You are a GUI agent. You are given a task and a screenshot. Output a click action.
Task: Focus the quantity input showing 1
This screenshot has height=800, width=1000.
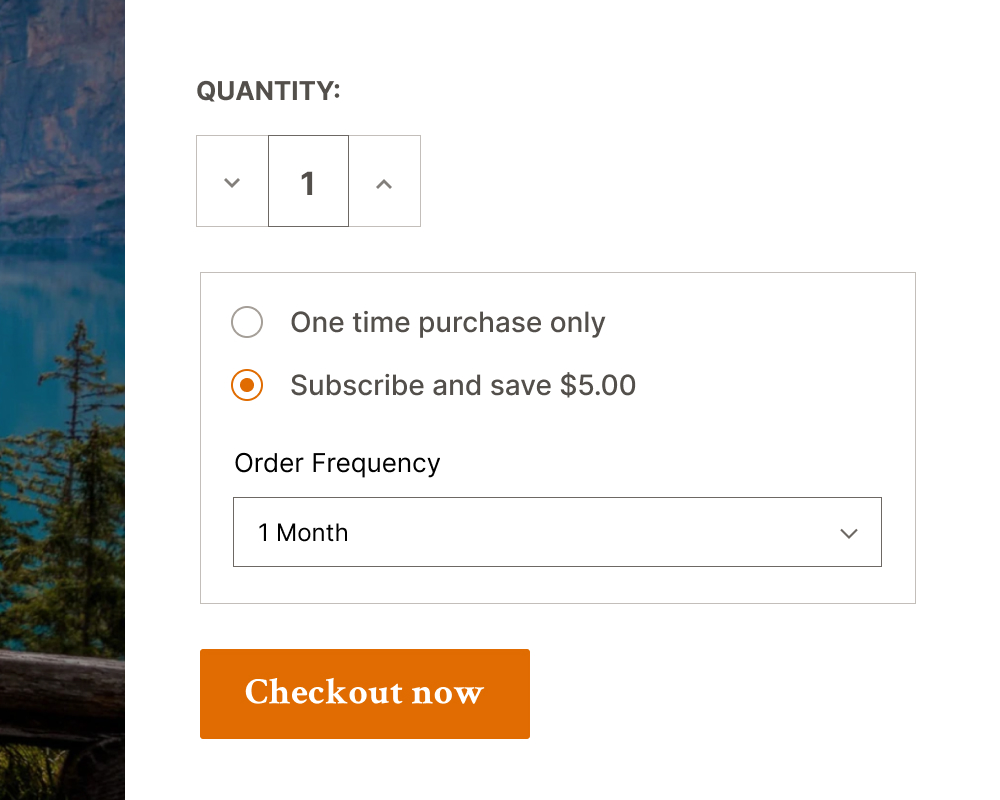coord(308,182)
